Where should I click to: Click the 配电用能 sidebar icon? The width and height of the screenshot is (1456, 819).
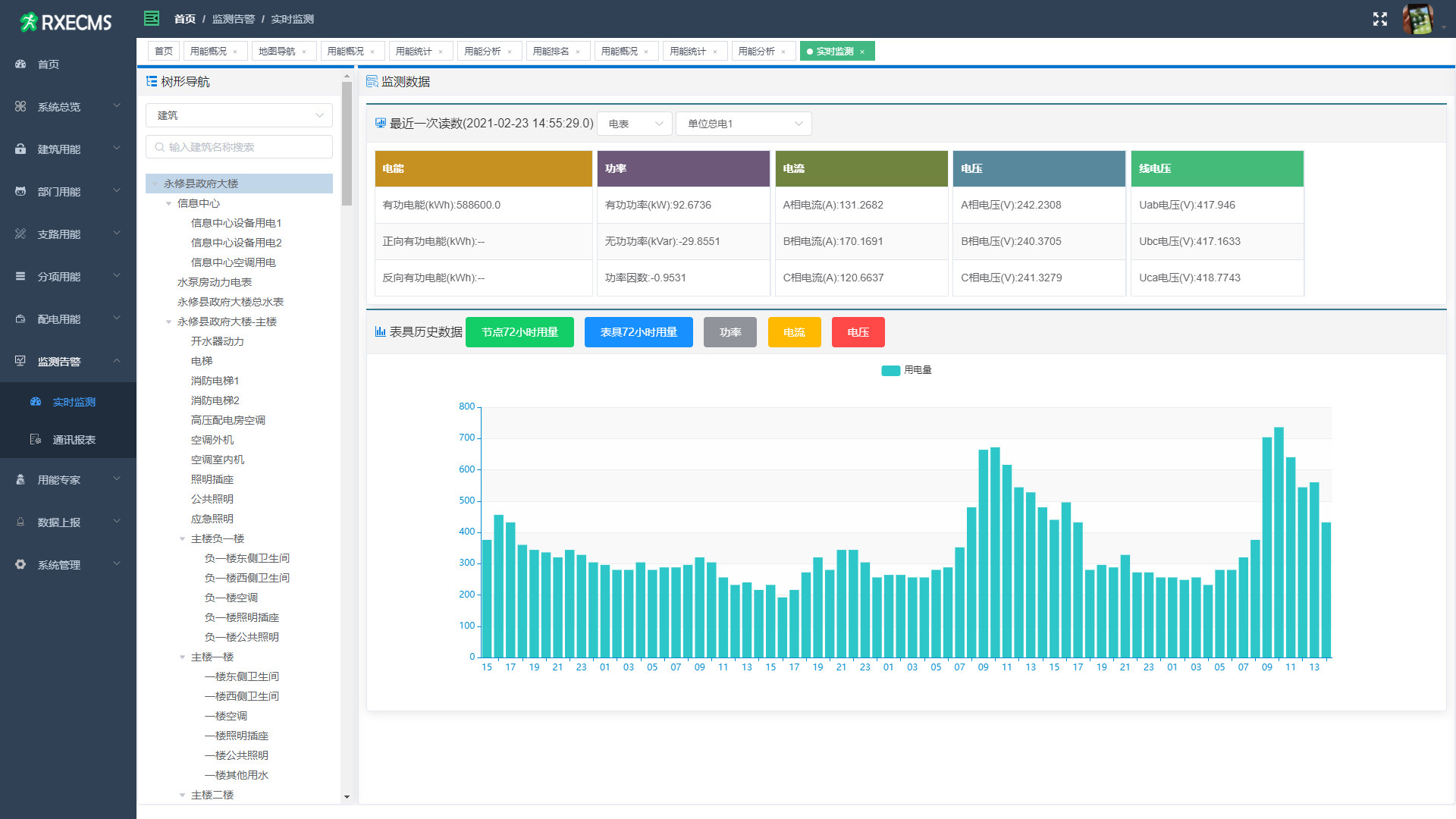point(20,319)
